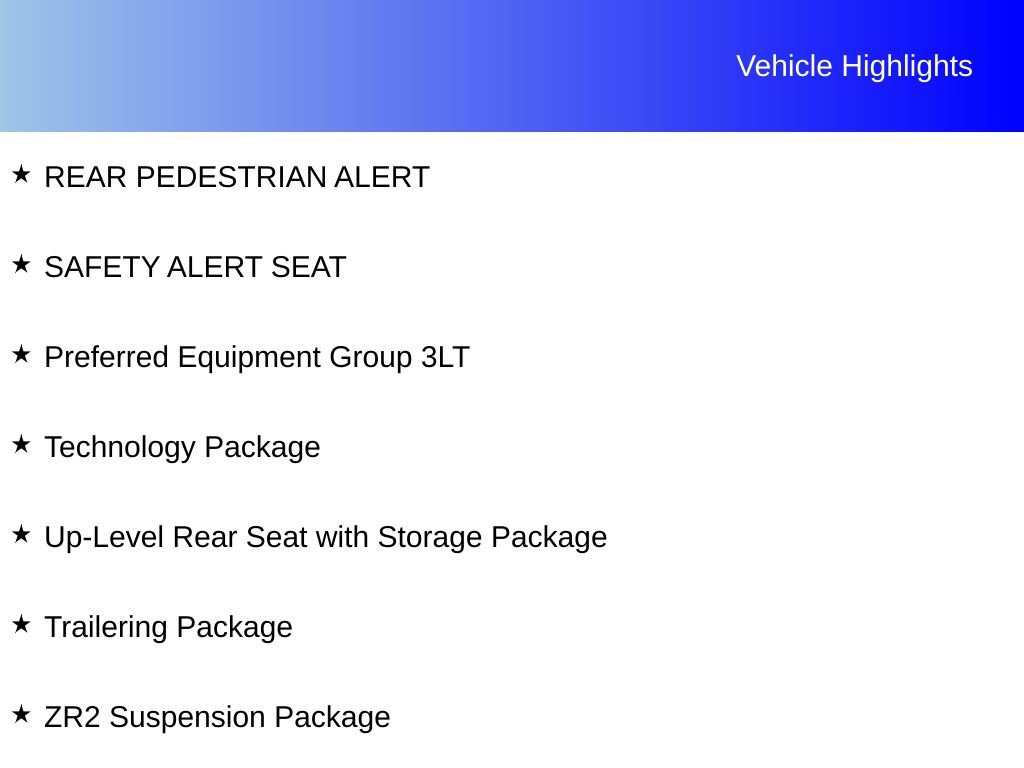Click the ZR2 label in the last item
The width and height of the screenshot is (1024, 768).
(x=72, y=717)
